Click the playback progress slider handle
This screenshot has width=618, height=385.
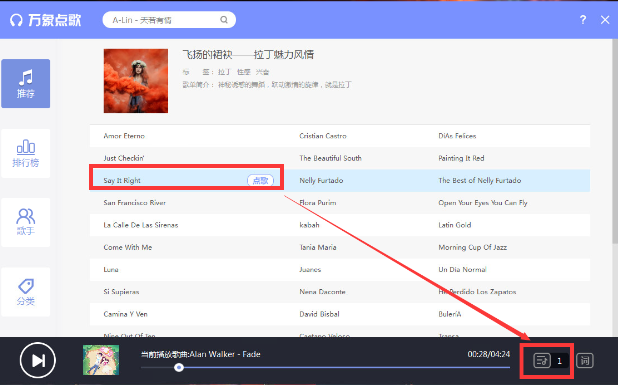[179, 367]
